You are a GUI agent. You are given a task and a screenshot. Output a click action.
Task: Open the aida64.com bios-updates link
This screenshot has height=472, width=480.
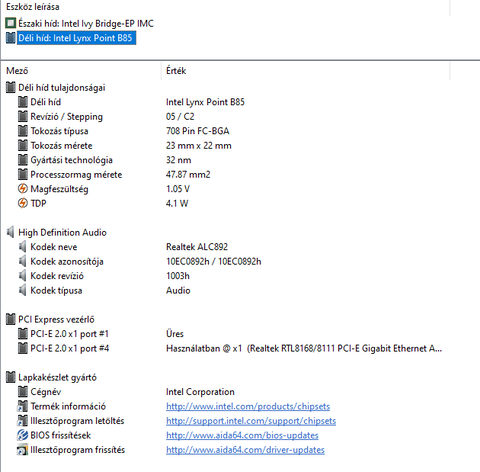pos(242,435)
